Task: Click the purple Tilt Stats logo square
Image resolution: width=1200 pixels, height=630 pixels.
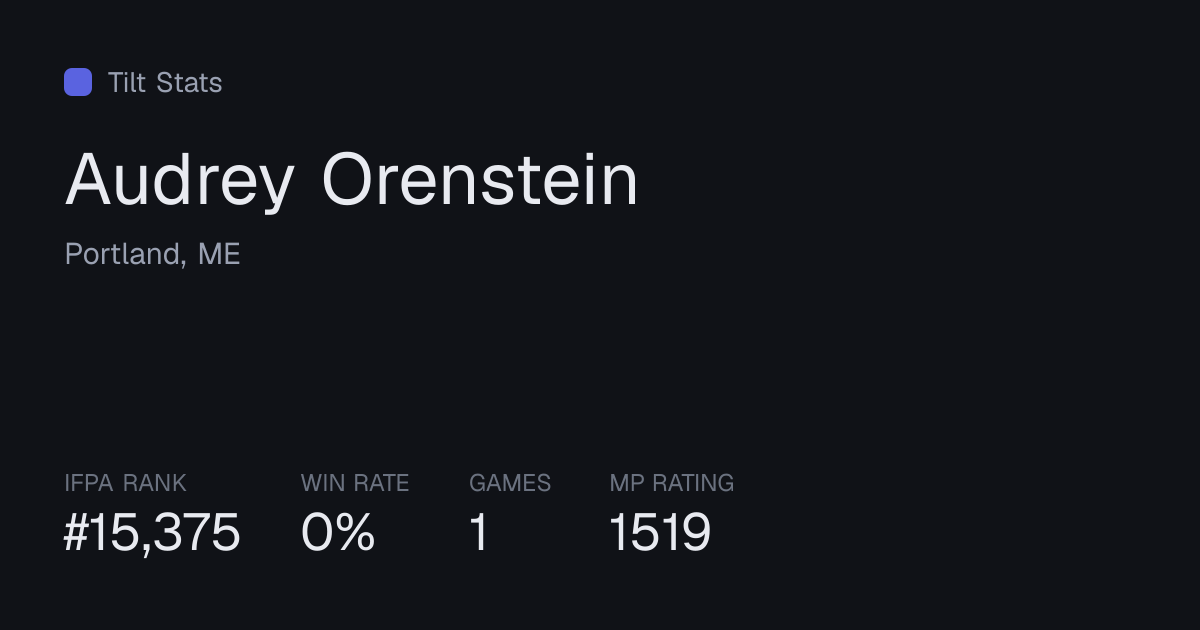Action: click(78, 82)
